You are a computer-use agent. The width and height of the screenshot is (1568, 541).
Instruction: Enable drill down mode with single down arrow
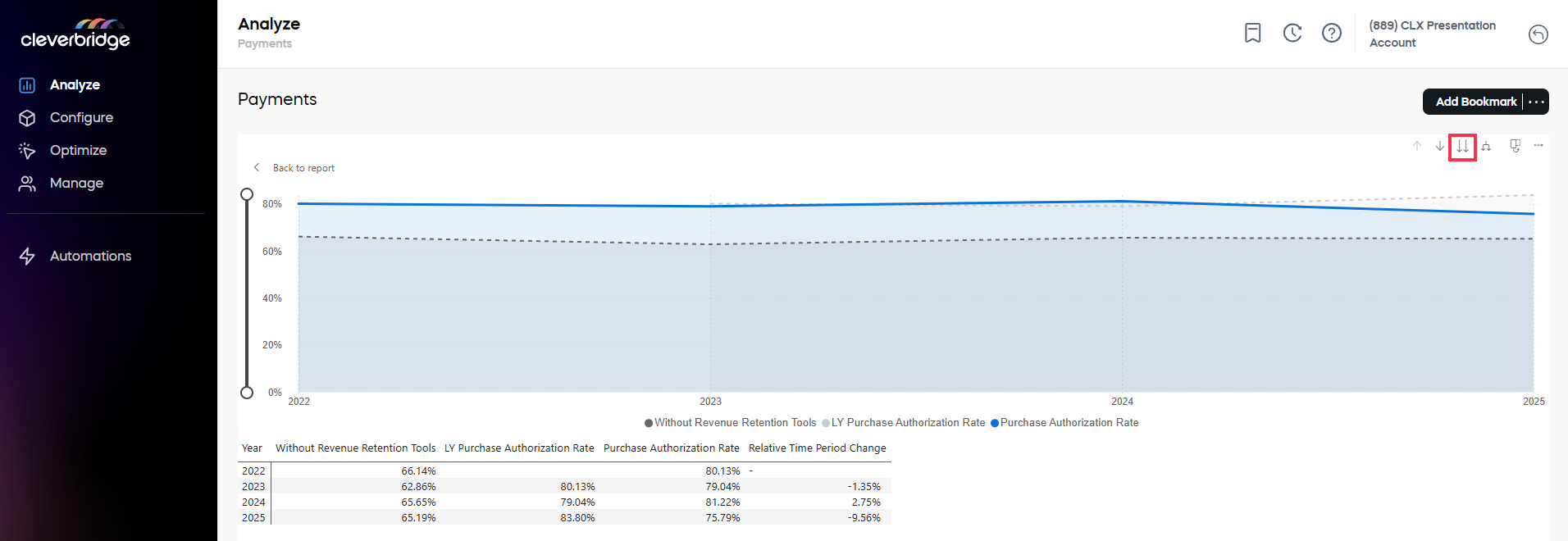[x=1440, y=146]
